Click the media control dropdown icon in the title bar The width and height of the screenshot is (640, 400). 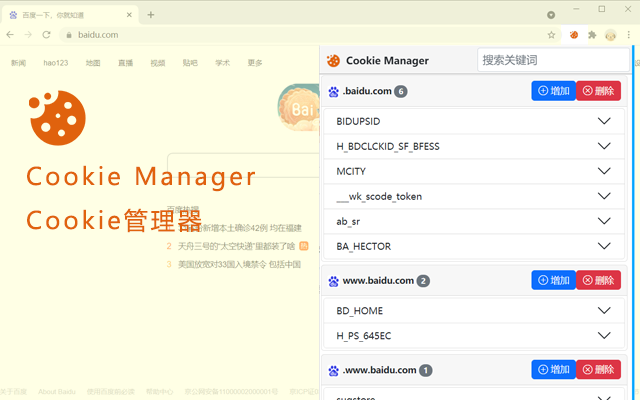[551, 15]
